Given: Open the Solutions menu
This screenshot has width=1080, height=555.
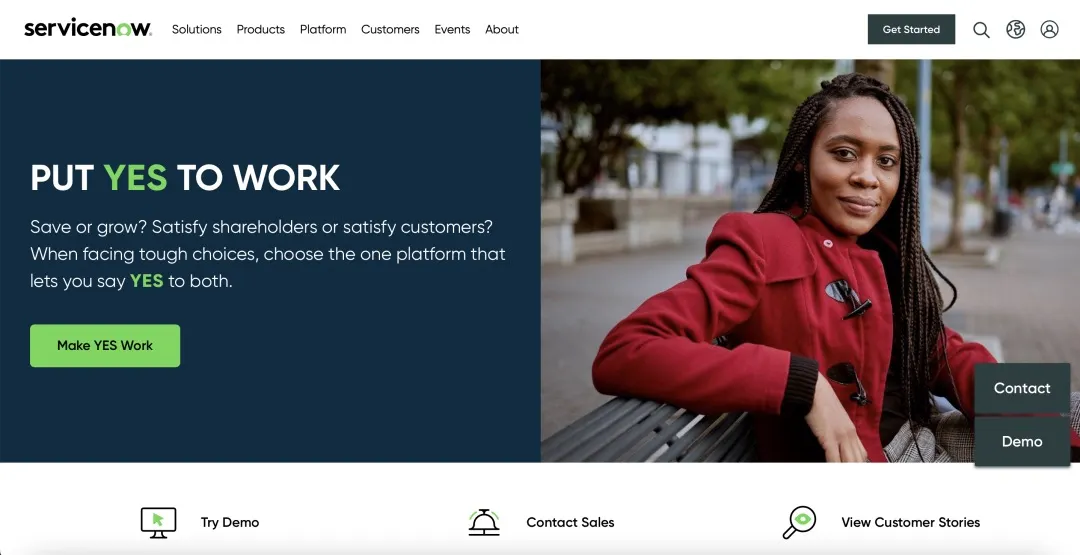Looking at the screenshot, I should [x=196, y=29].
